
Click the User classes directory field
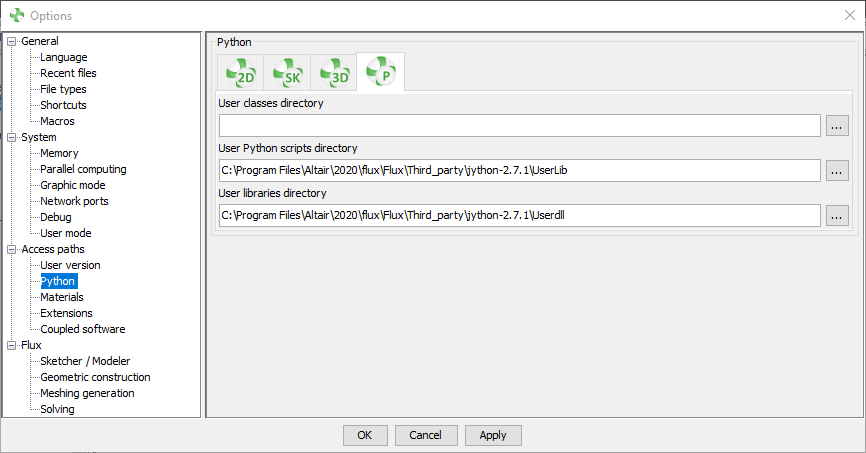coord(519,126)
